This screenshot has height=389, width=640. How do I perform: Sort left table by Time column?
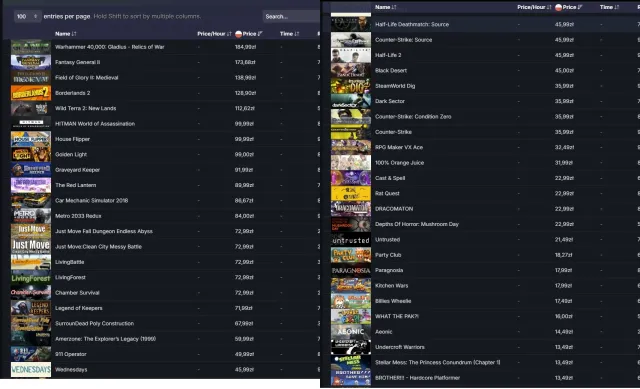click(x=289, y=34)
